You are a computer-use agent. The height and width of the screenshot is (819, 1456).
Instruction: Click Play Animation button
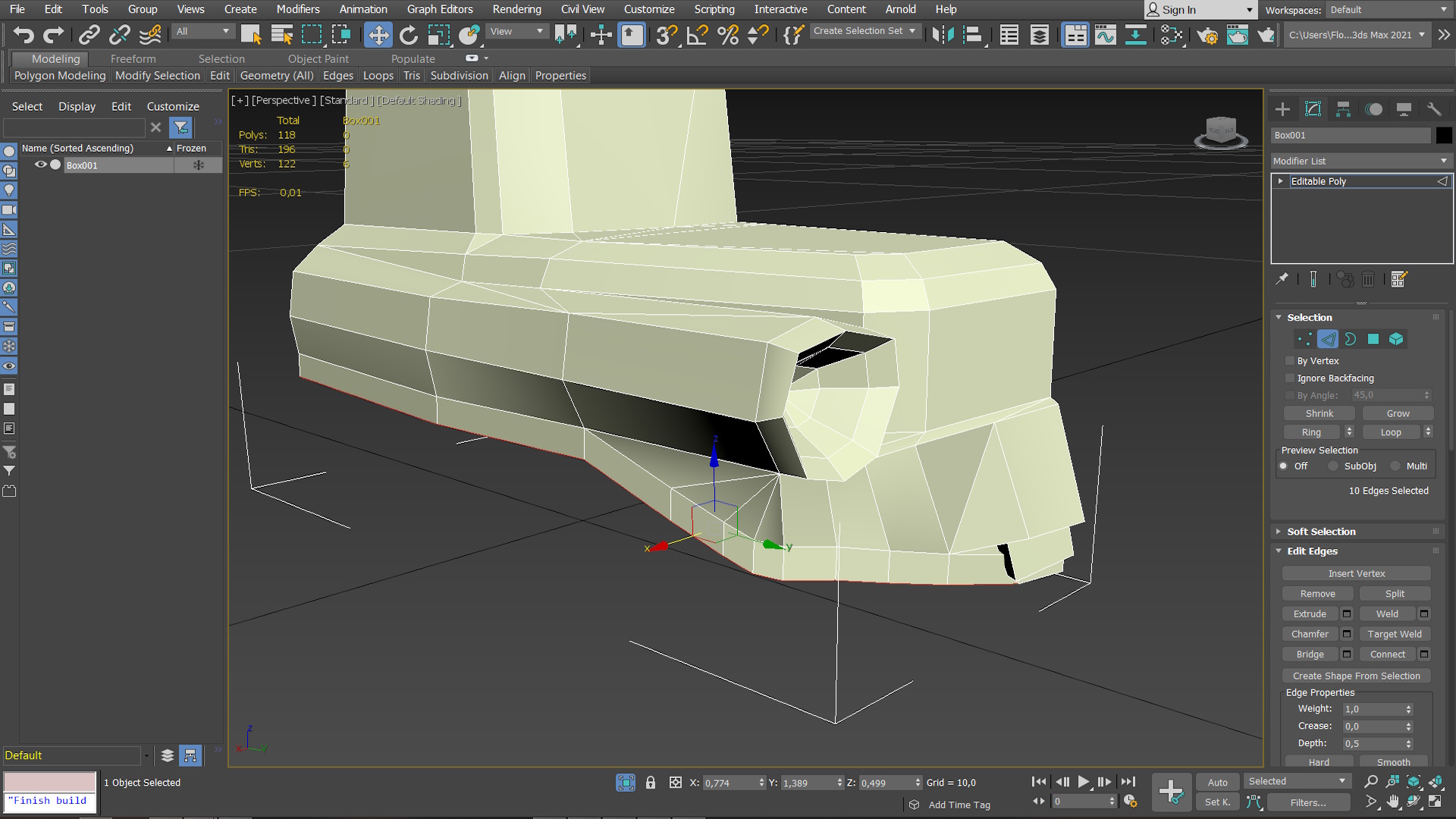coord(1083,782)
